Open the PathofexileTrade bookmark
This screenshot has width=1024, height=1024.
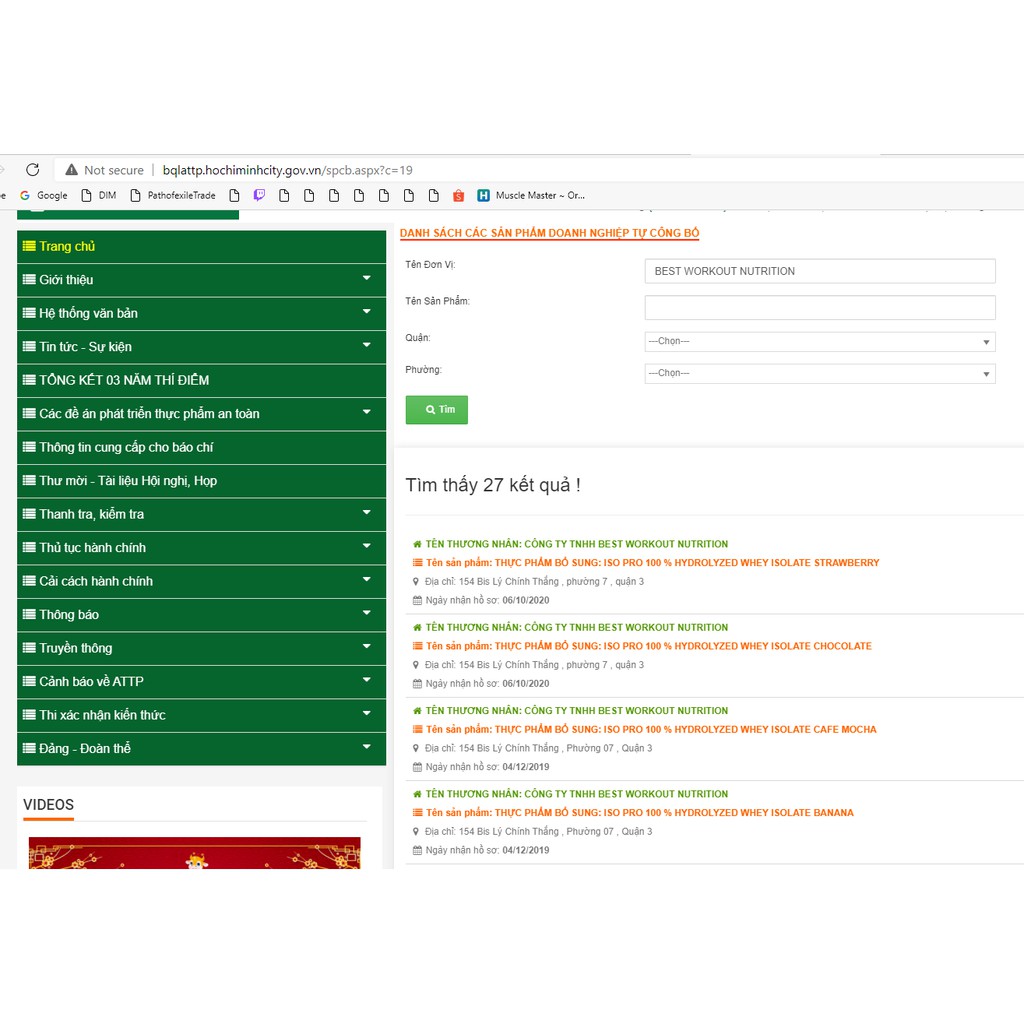pyautogui.click(x=173, y=195)
